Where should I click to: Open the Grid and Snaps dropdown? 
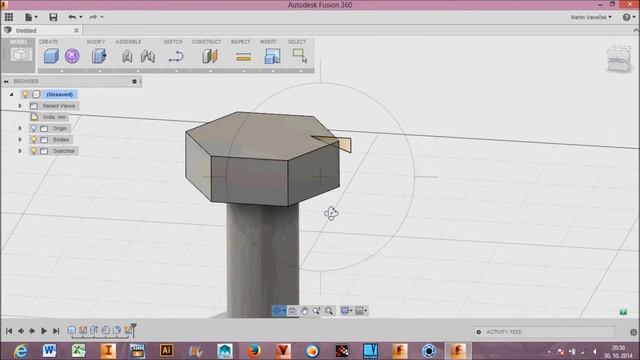click(361, 311)
